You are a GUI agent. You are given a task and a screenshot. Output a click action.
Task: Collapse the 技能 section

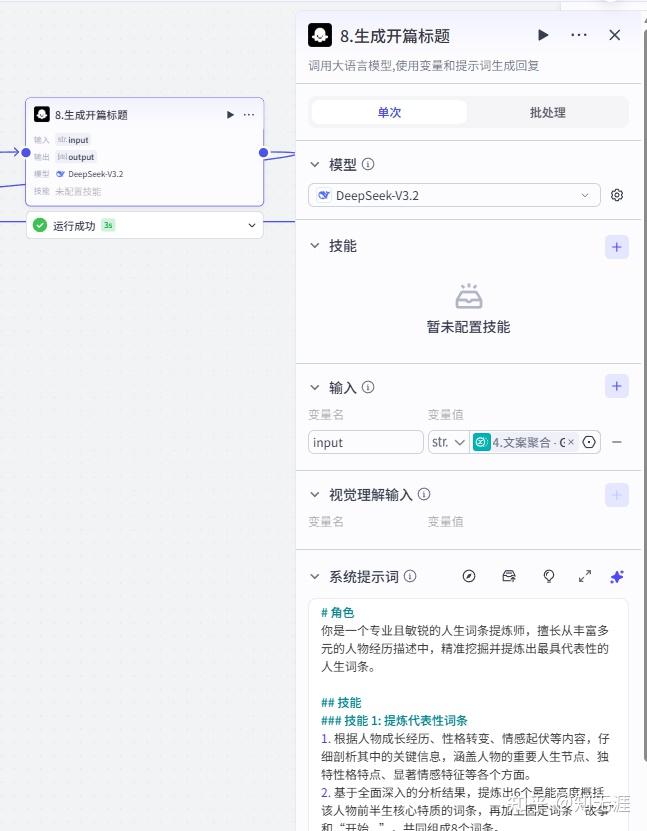click(x=315, y=246)
